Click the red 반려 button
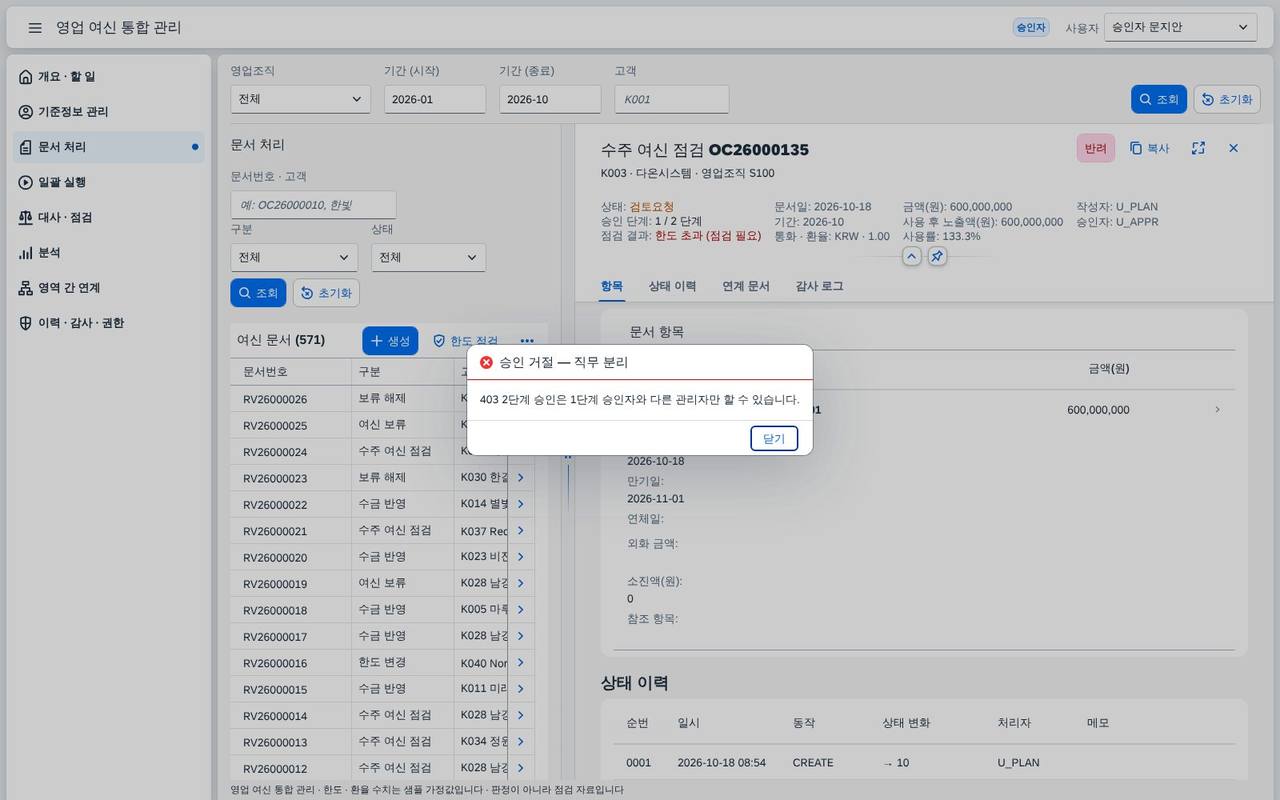1280x800 pixels. point(1096,148)
